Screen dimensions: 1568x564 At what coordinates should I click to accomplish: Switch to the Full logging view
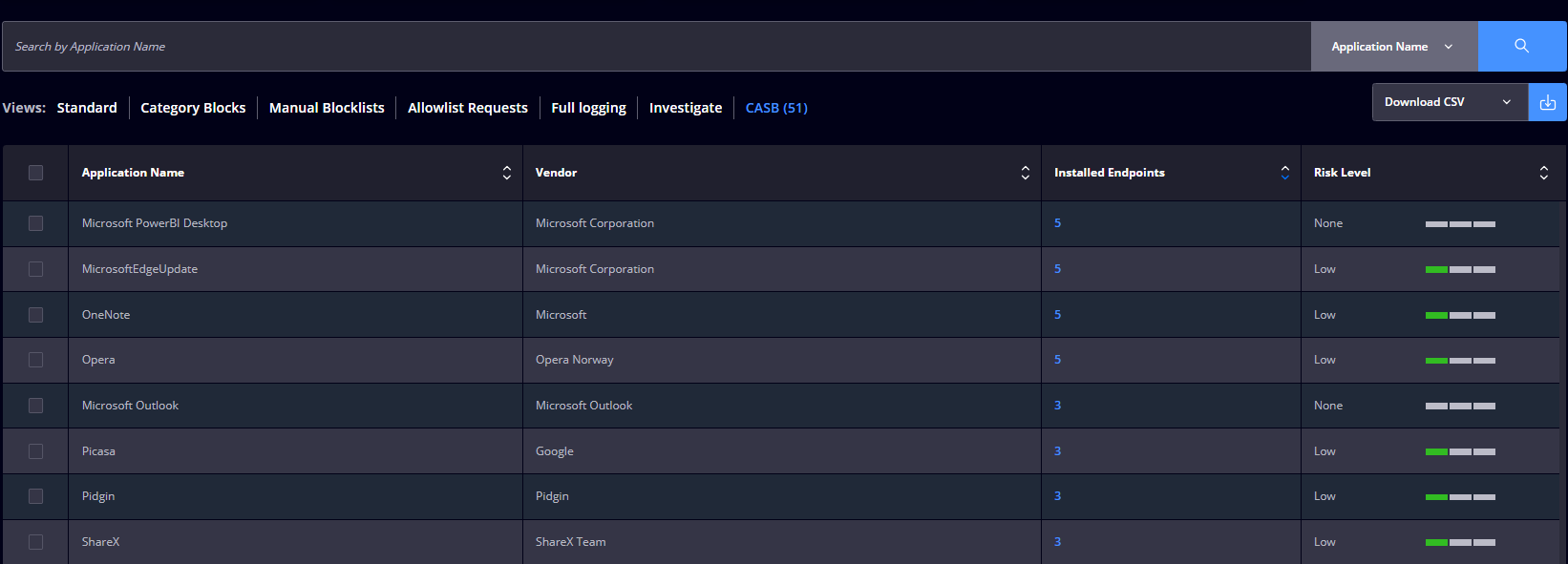click(x=588, y=108)
